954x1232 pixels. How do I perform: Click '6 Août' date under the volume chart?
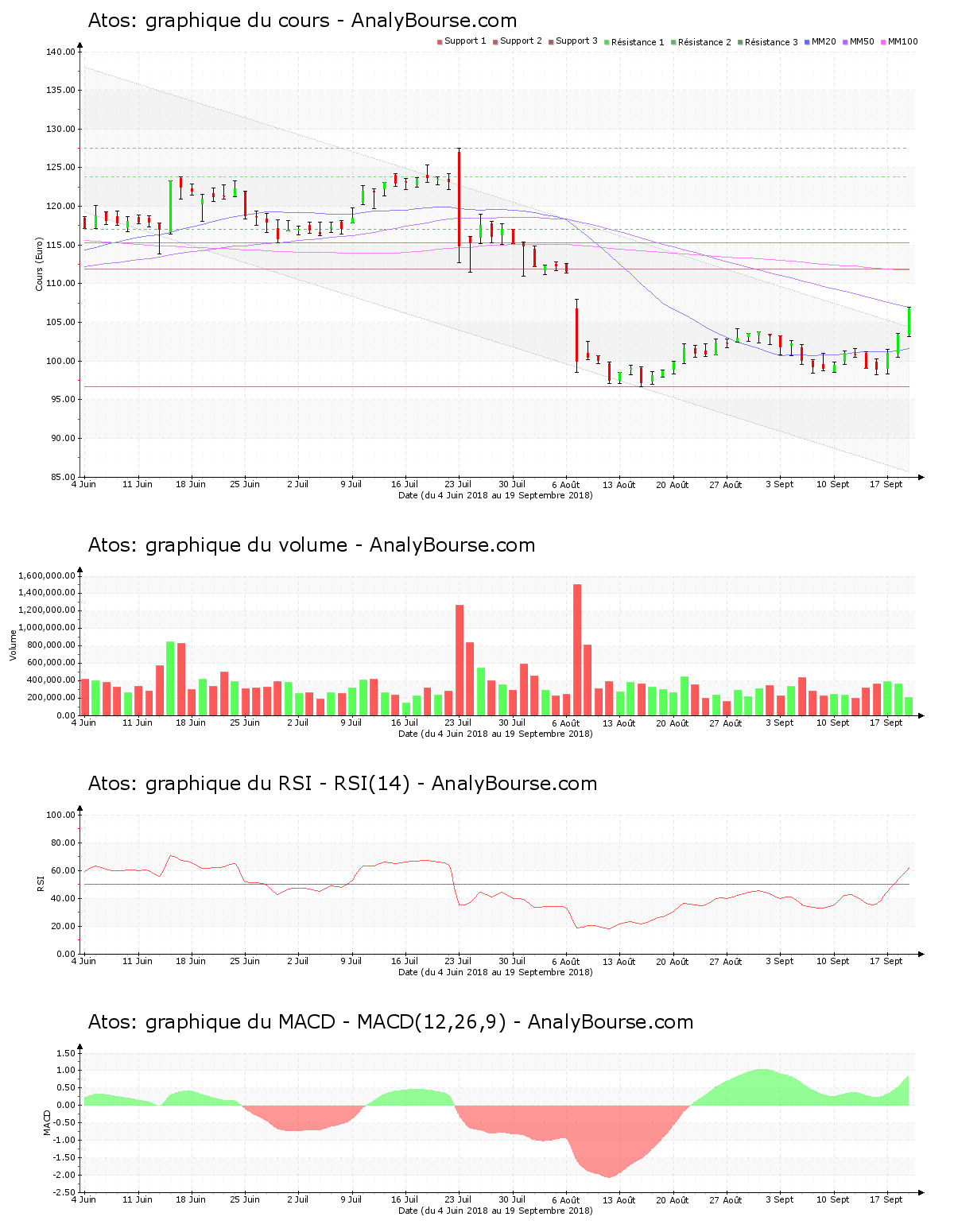pos(566,723)
